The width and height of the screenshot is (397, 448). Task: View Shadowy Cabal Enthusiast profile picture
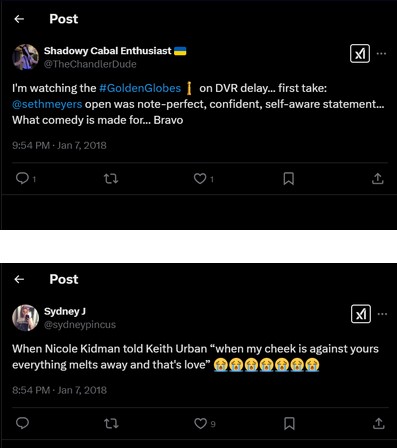click(x=26, y=57)
